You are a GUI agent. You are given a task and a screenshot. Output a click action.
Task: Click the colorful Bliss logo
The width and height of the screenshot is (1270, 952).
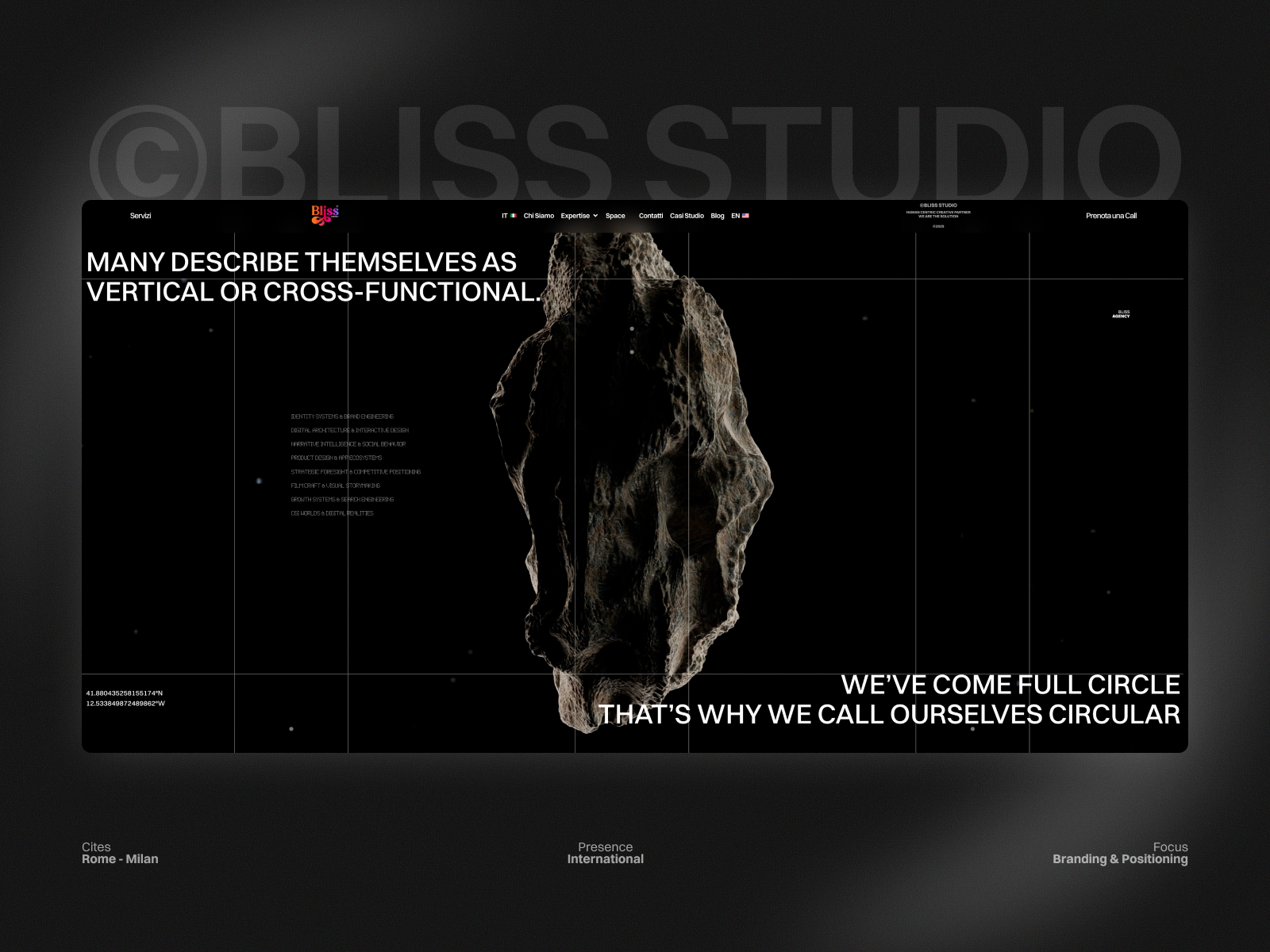[x=325, y=214]
